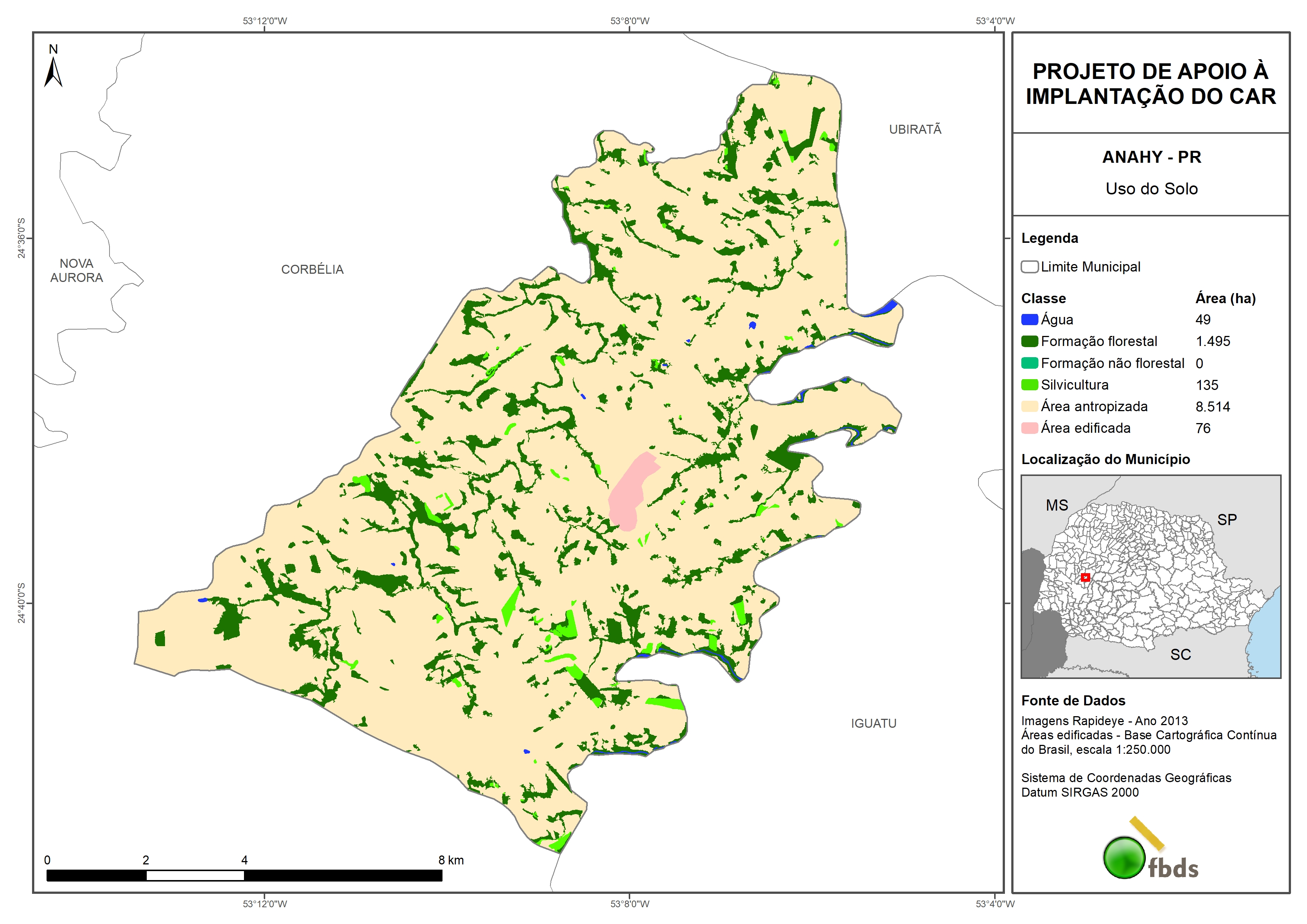Click the blue Água legend swatch
The height and width of the screenshot is (924, 1307).
pos(1029,320)
